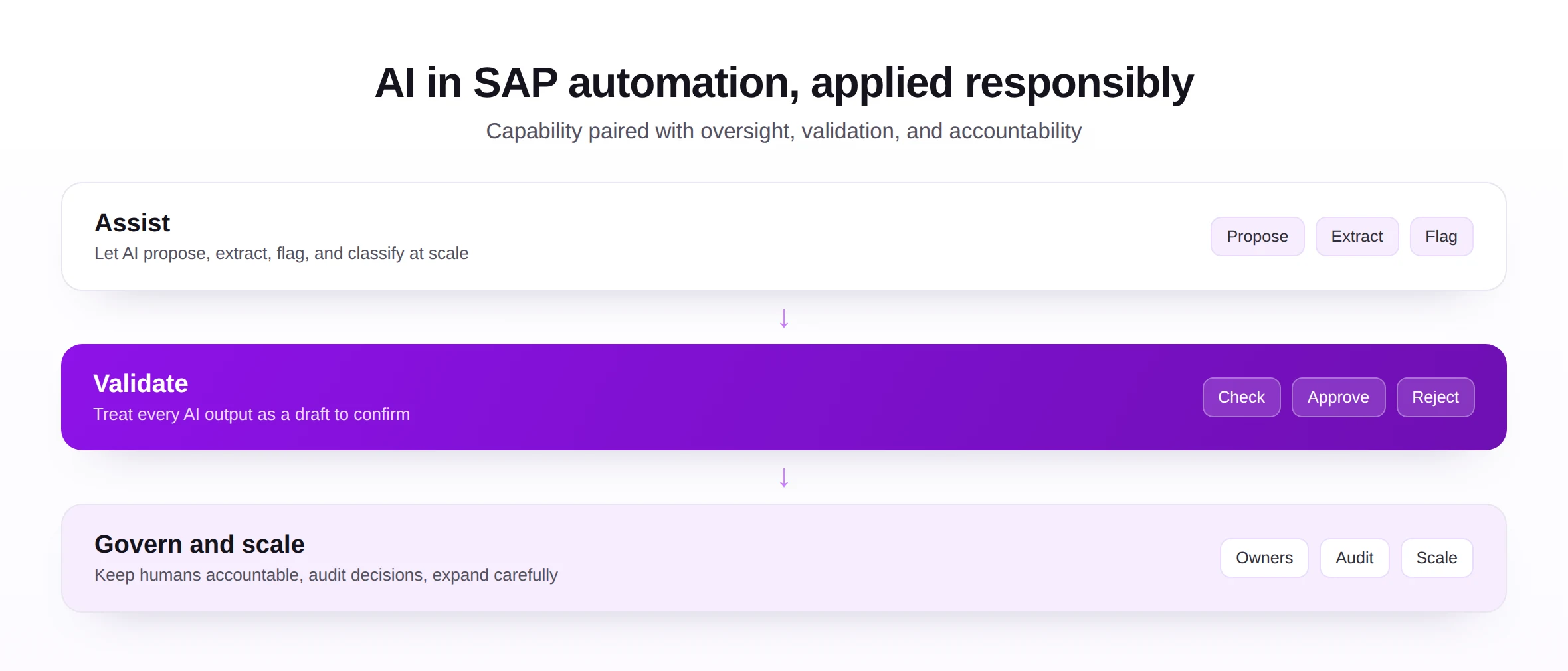Select the Check chip in Validate card

1241,397
